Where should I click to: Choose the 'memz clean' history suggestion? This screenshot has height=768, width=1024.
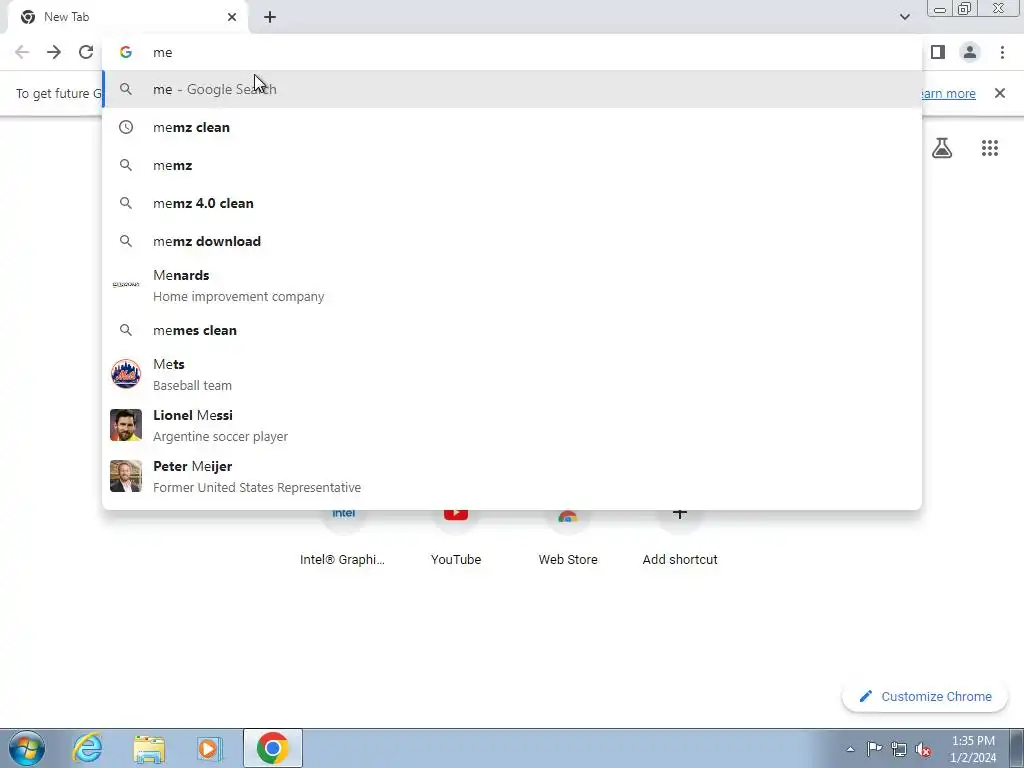512,127
